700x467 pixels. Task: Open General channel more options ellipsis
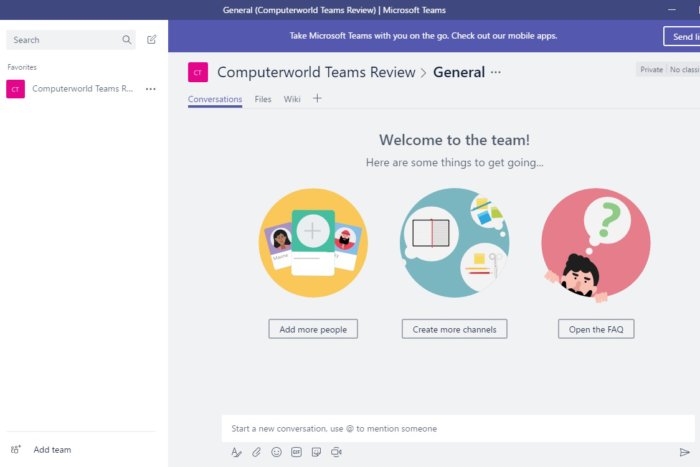(x=496, y=72)
